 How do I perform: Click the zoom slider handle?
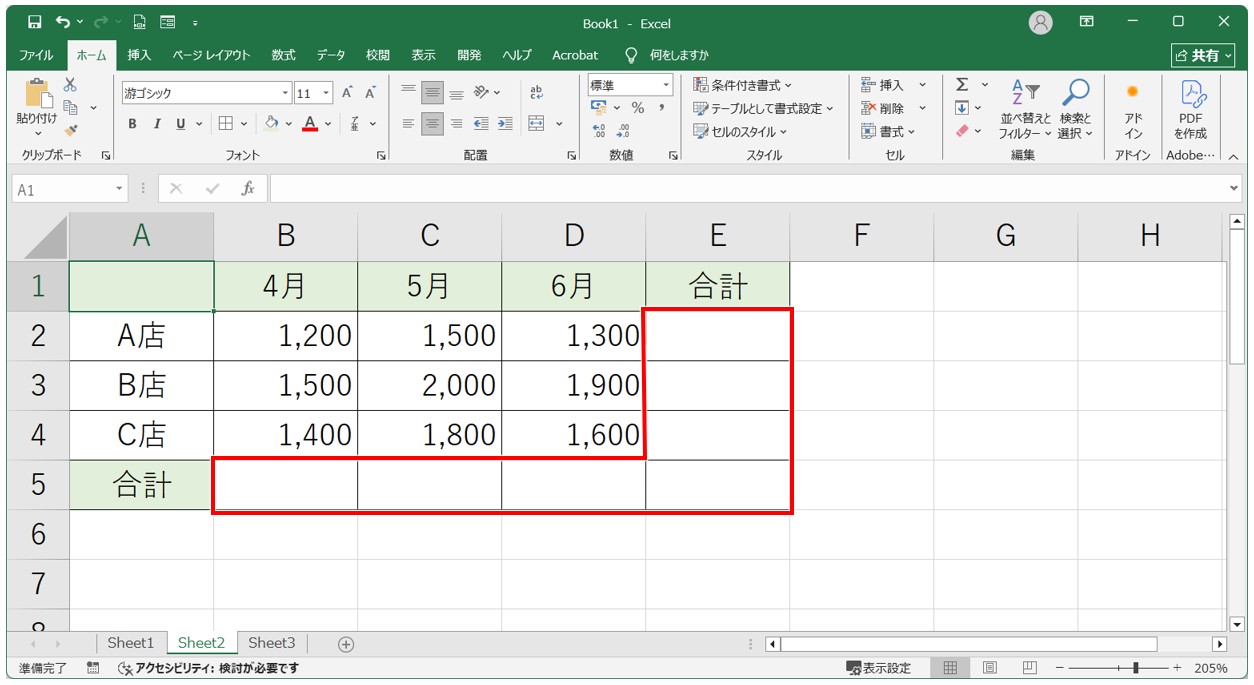(x=1135, y=667)
